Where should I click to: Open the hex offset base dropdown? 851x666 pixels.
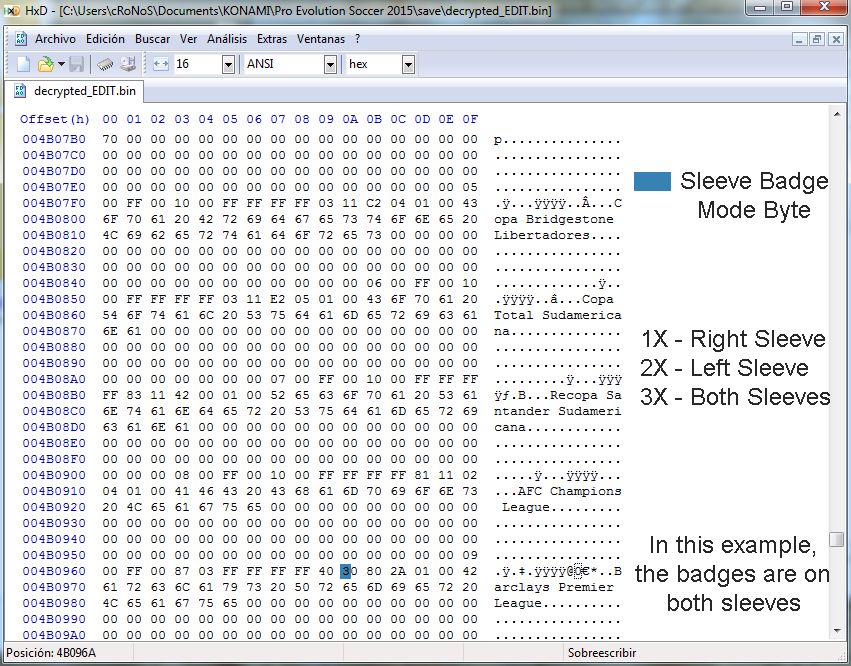pos(408,64)
